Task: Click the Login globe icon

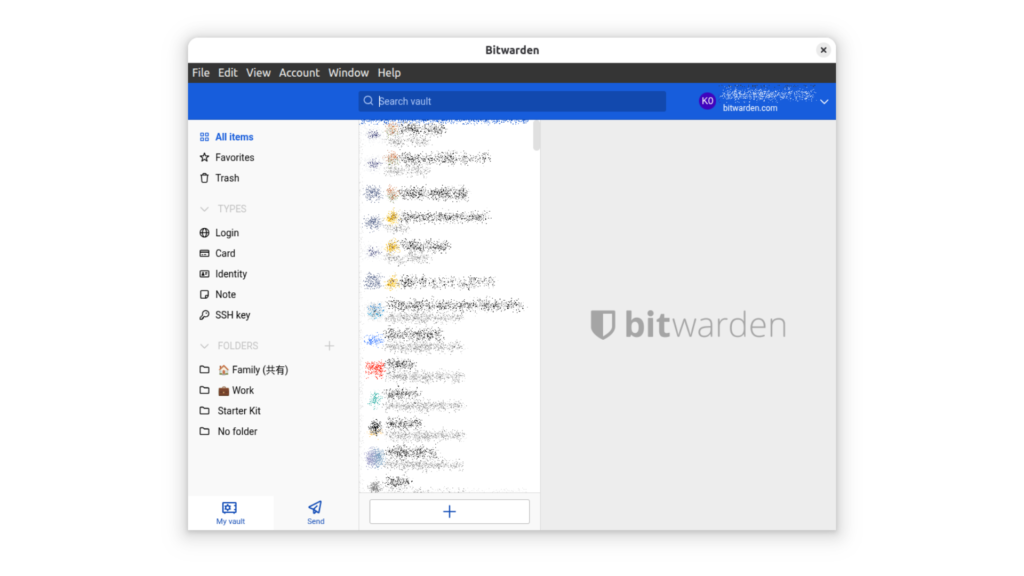Action: click(x=204, y=232)
